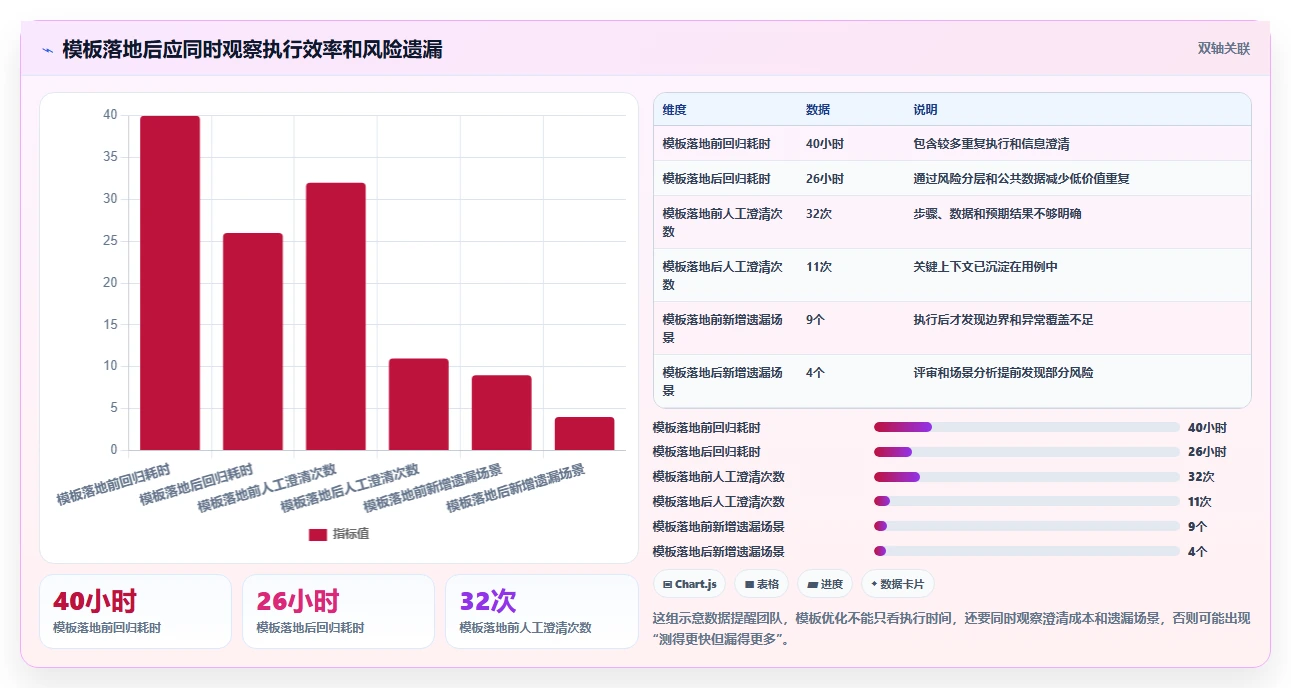
Task: Click the table cell 执行后才发现边界和异常覆盖不足
Action: pyautogui.click(x=1003, y=320)
